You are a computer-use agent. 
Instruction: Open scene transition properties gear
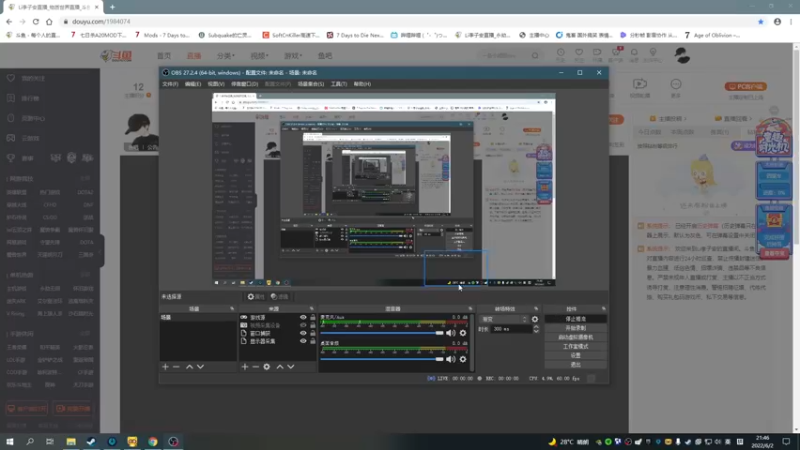tap(535, 319)
